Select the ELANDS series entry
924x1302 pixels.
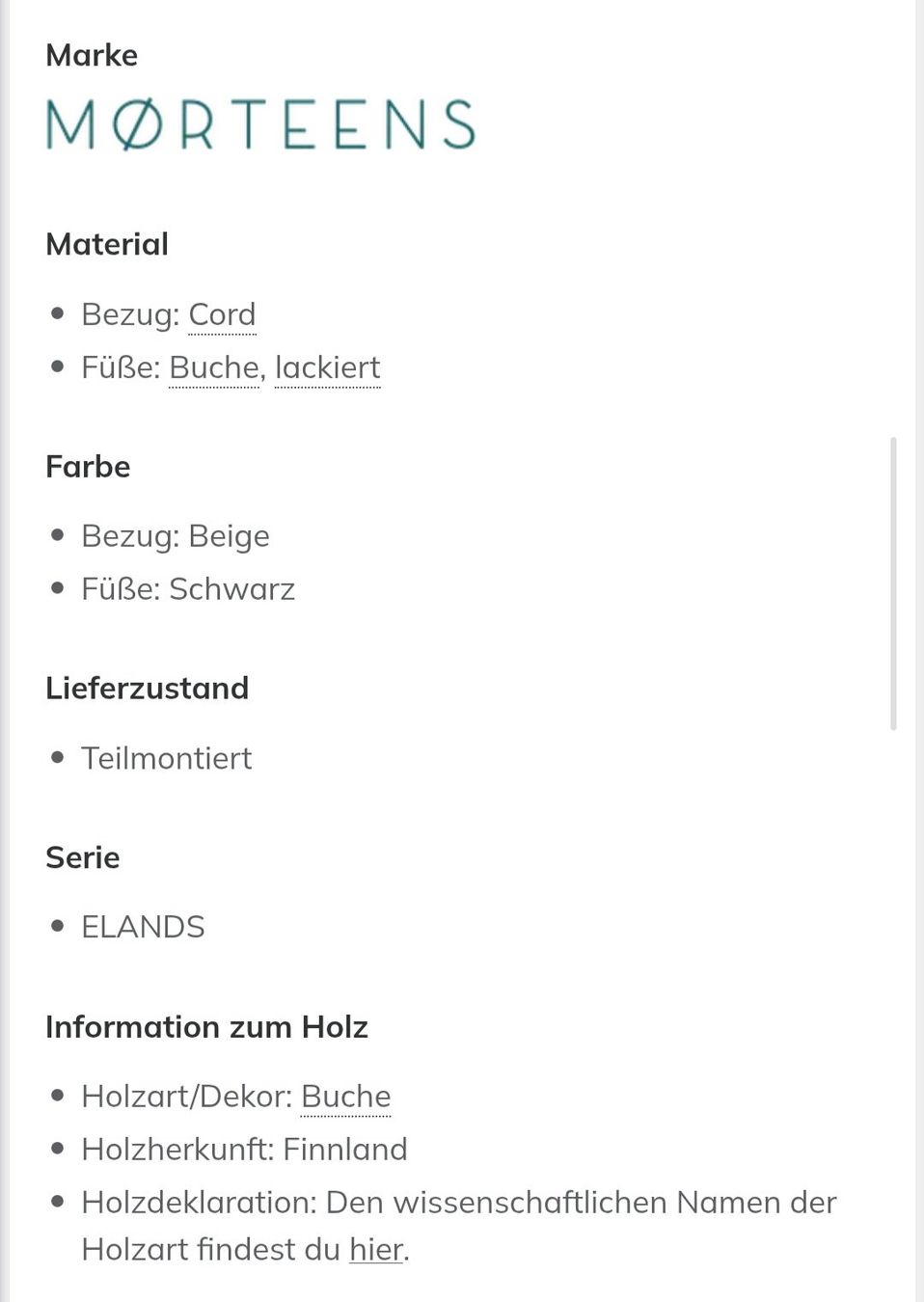pyautogui.click(x=143, y=927)
